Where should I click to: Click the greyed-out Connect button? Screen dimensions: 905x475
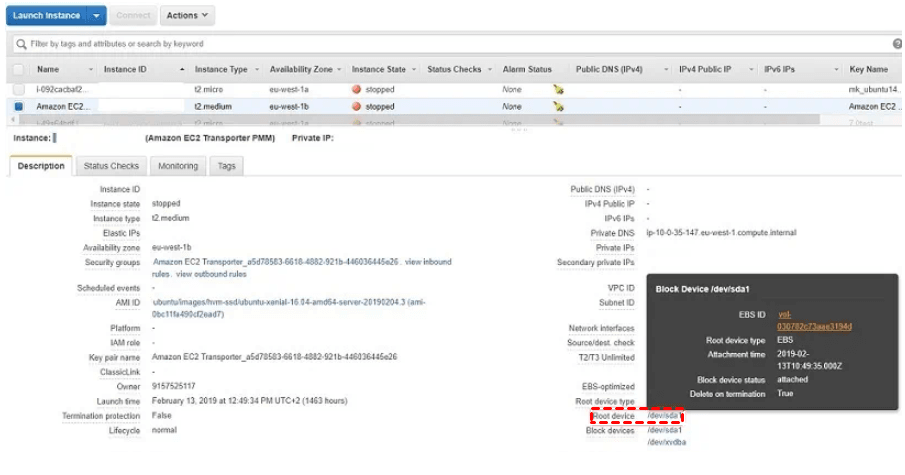pos(133,16)
